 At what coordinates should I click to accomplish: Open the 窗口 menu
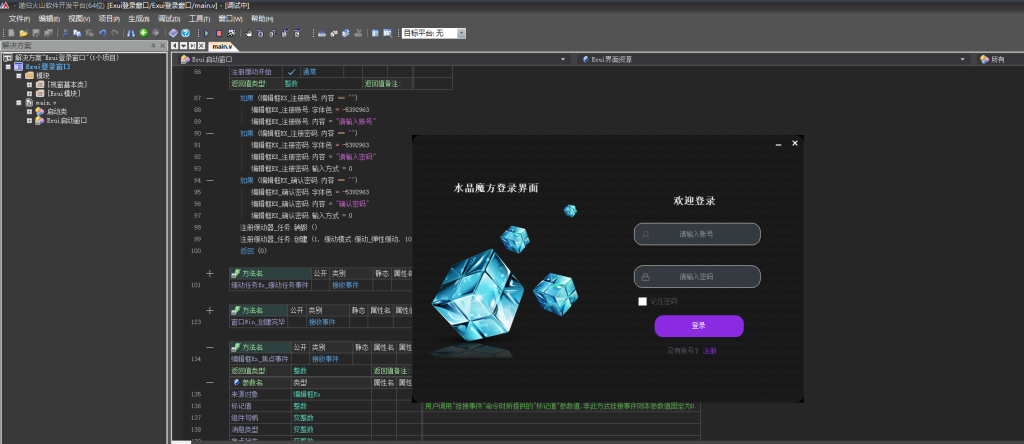[230, 19]
